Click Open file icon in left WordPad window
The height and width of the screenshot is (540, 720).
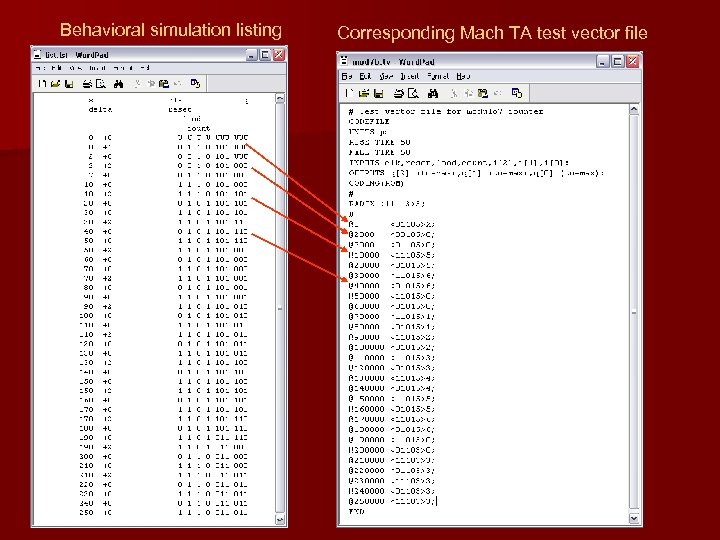(56, 84)
